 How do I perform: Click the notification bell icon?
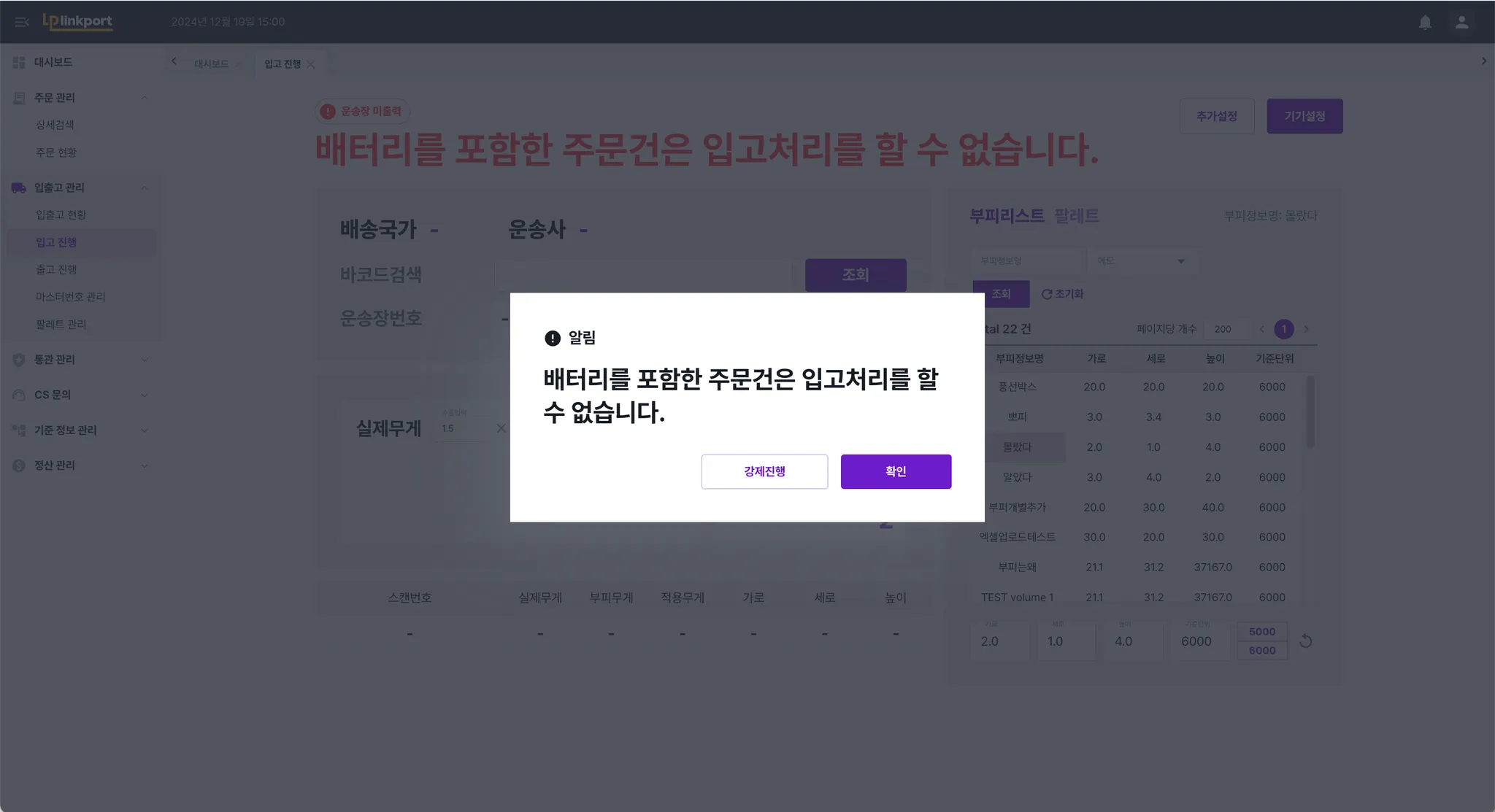pyautogui.click(x=1425, y=23)
